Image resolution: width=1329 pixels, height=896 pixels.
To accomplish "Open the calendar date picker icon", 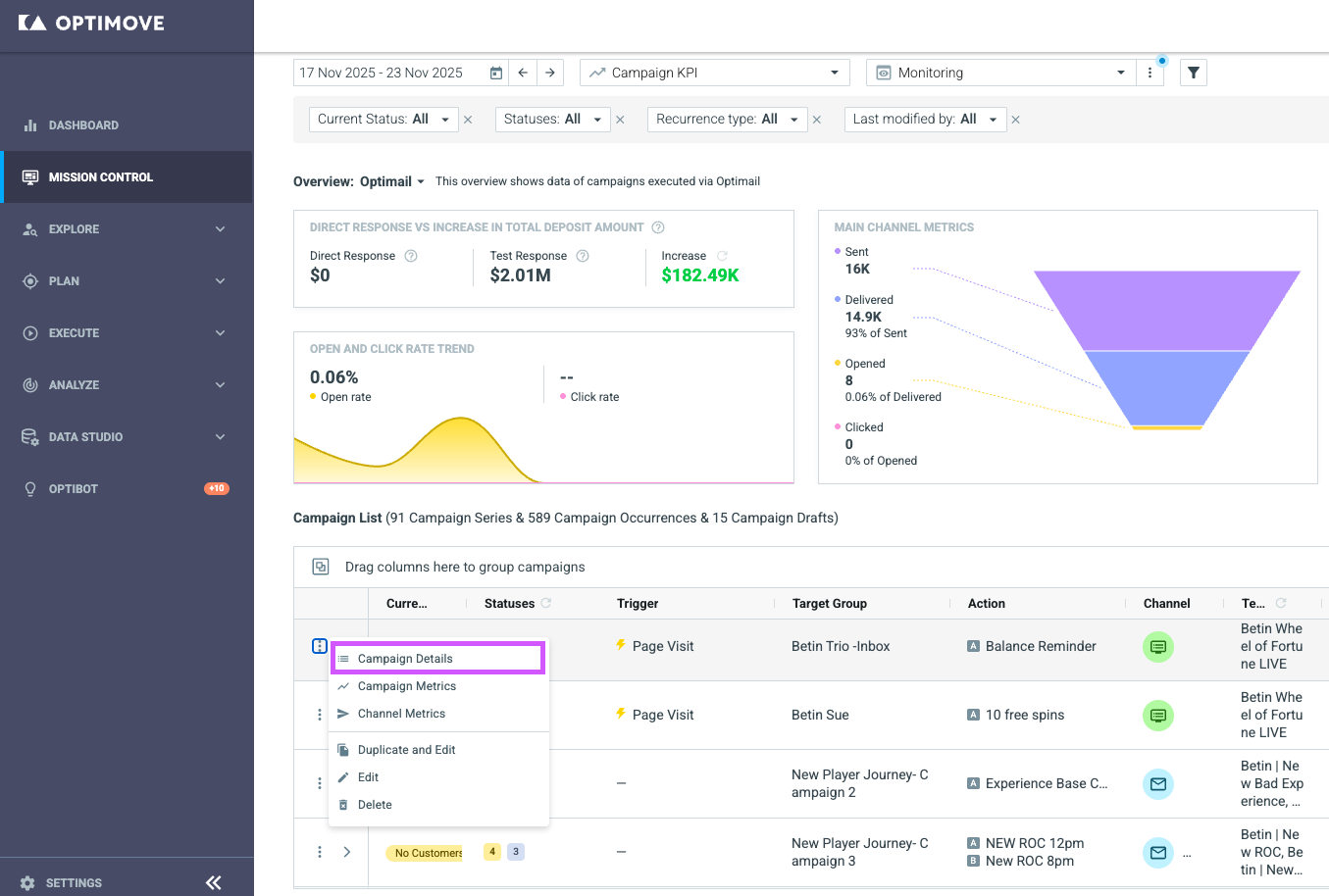I will click(x=496, y=73).
